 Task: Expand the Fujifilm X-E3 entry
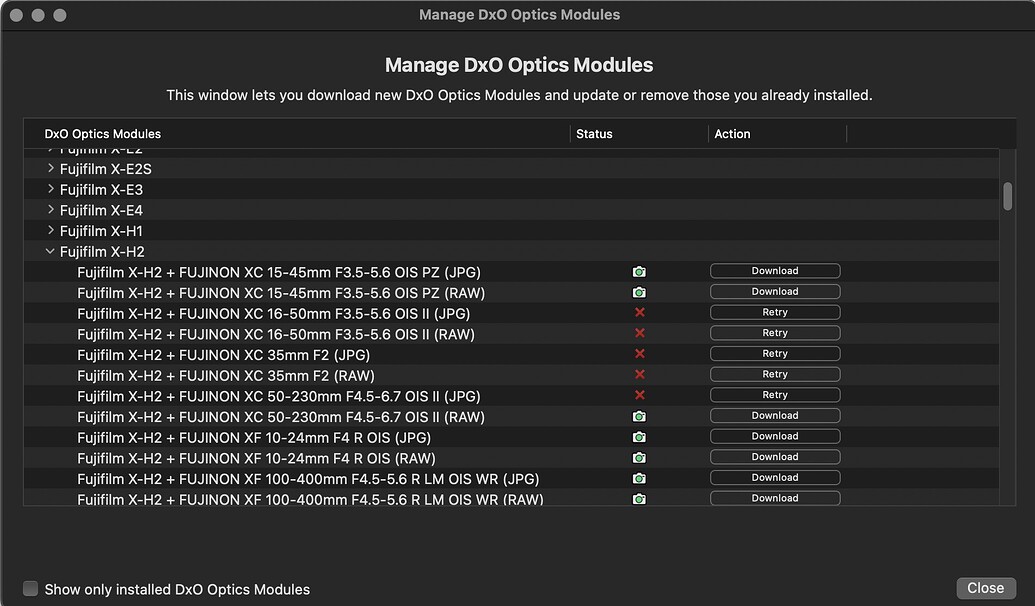[x=51, y=189]
